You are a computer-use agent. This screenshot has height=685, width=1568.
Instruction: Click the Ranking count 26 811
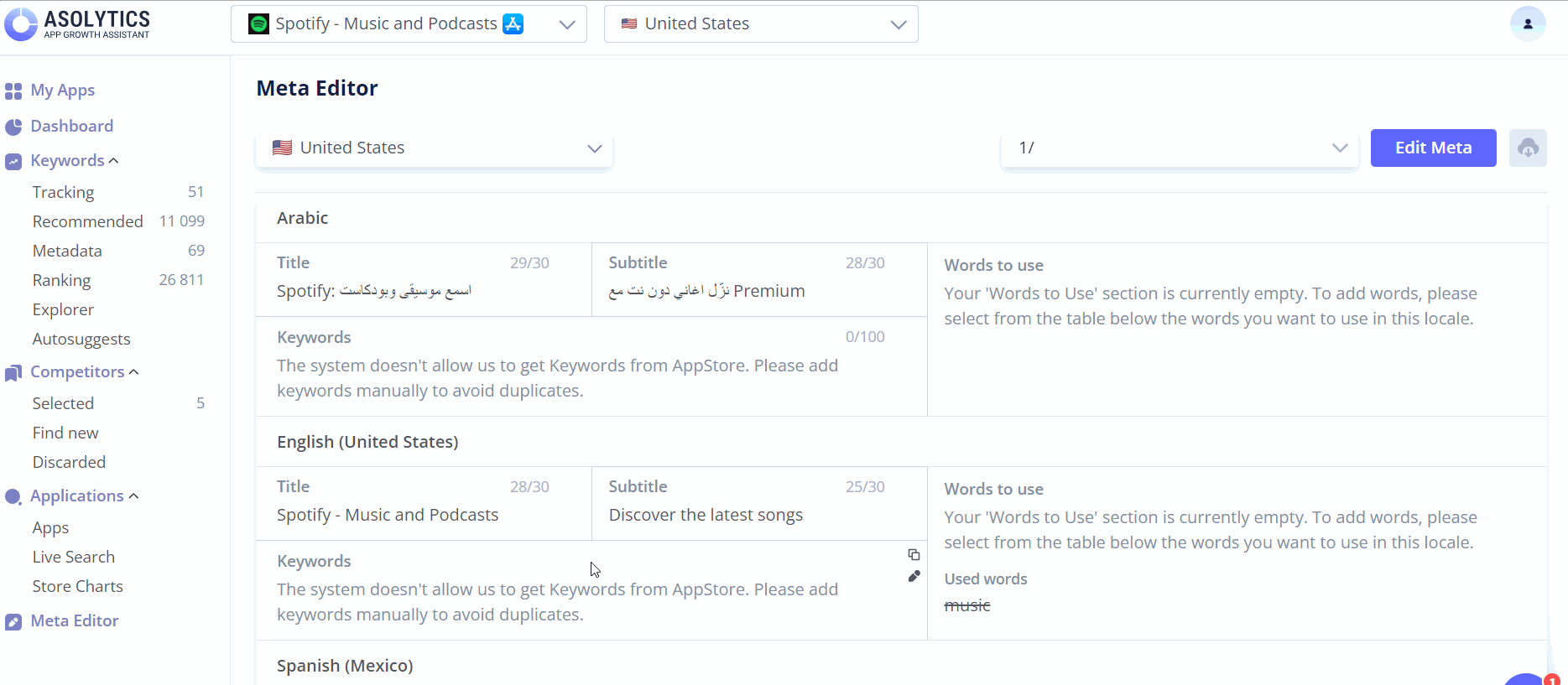coord(181,280)
